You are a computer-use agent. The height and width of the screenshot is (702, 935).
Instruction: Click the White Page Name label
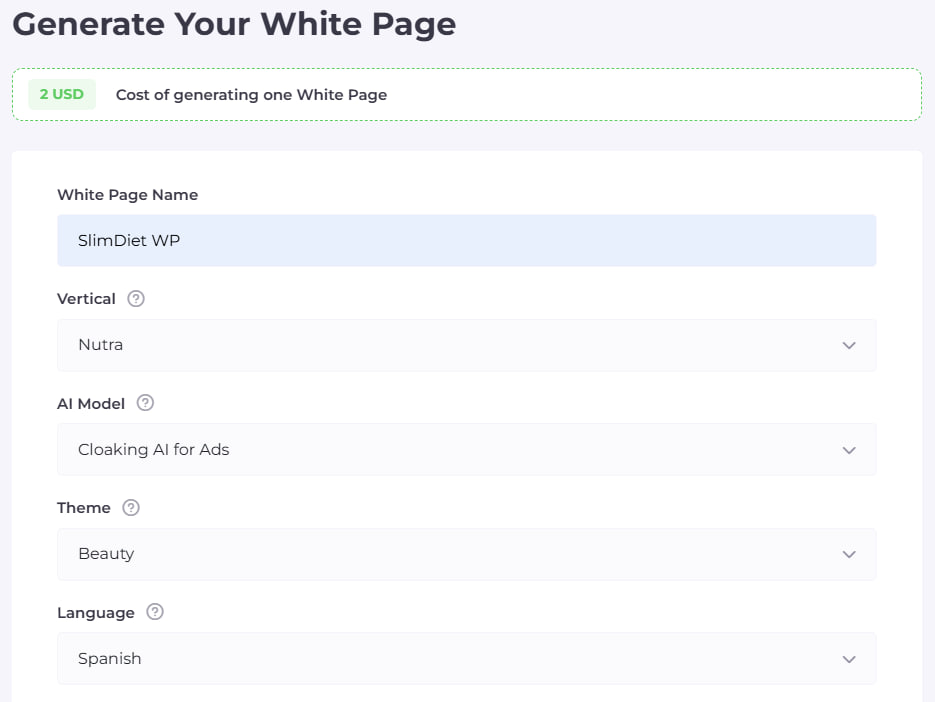(127, 195)
